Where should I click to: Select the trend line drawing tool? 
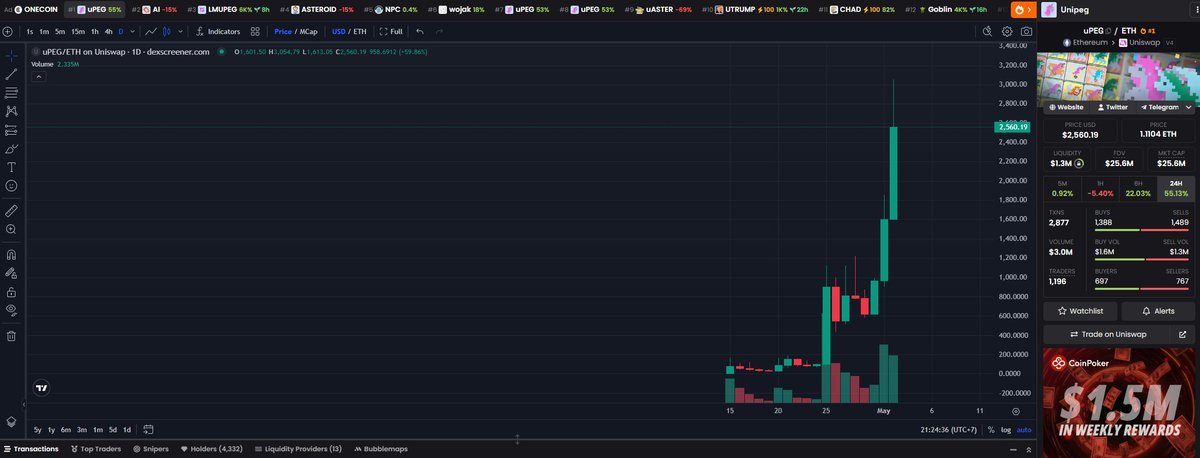point(11,73)
